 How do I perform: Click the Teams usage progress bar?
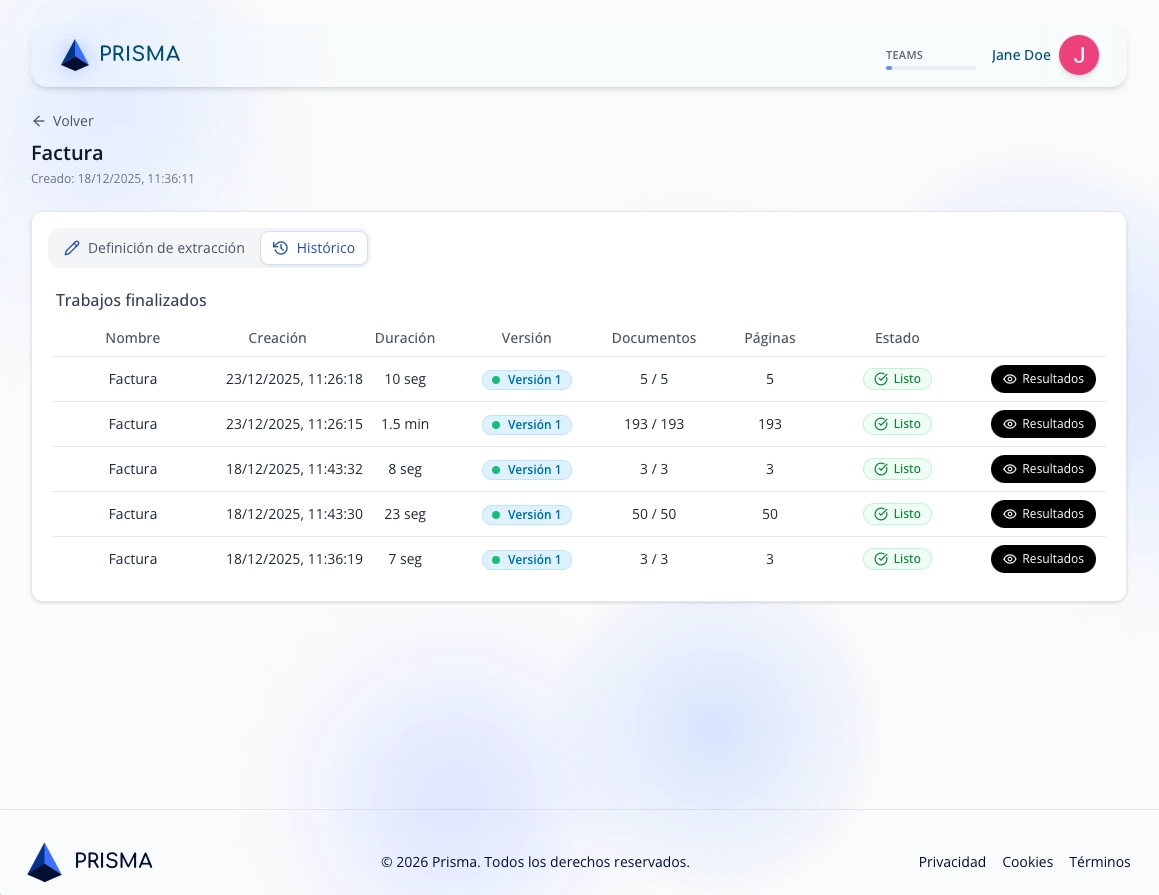(931, 68)
